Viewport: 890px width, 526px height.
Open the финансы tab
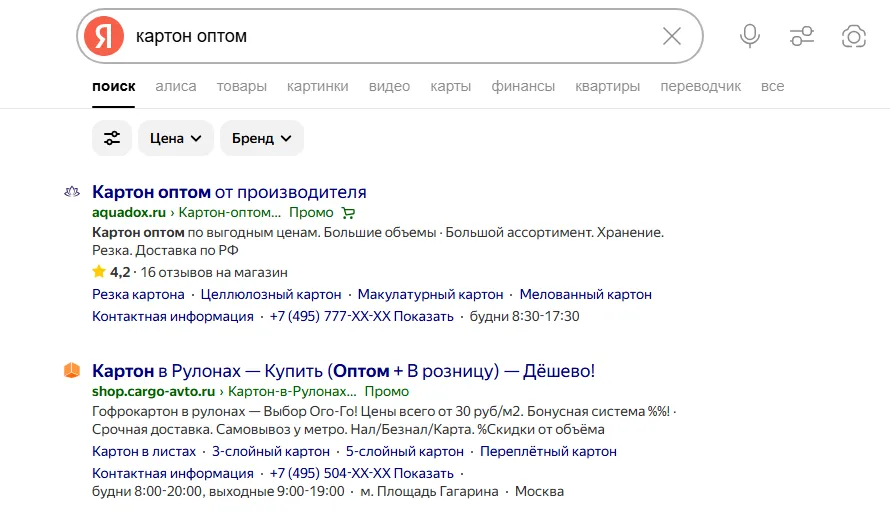point(523,86)
